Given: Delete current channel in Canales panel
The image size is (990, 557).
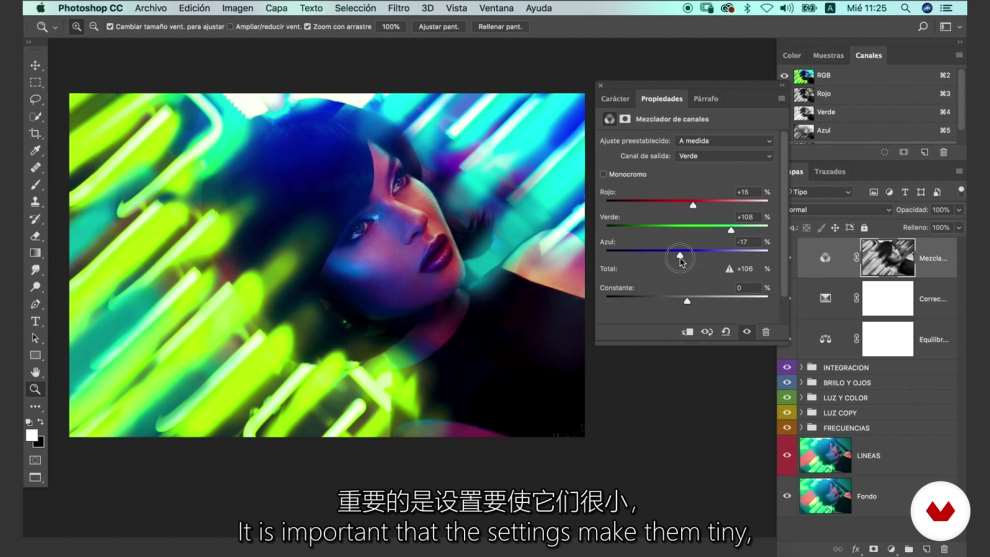Looking at the screenshot, I should (x=943, y=152).
